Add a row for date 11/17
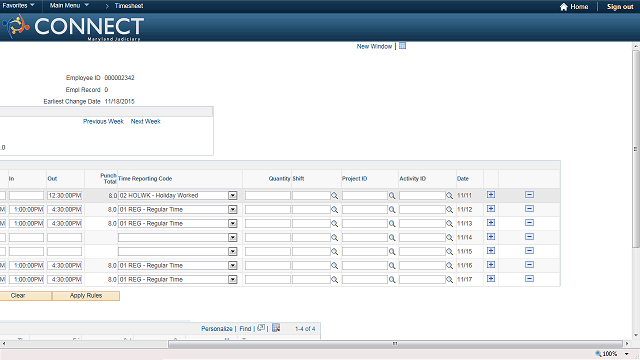This screenshot has height=360, width=640. pos(491,278)
